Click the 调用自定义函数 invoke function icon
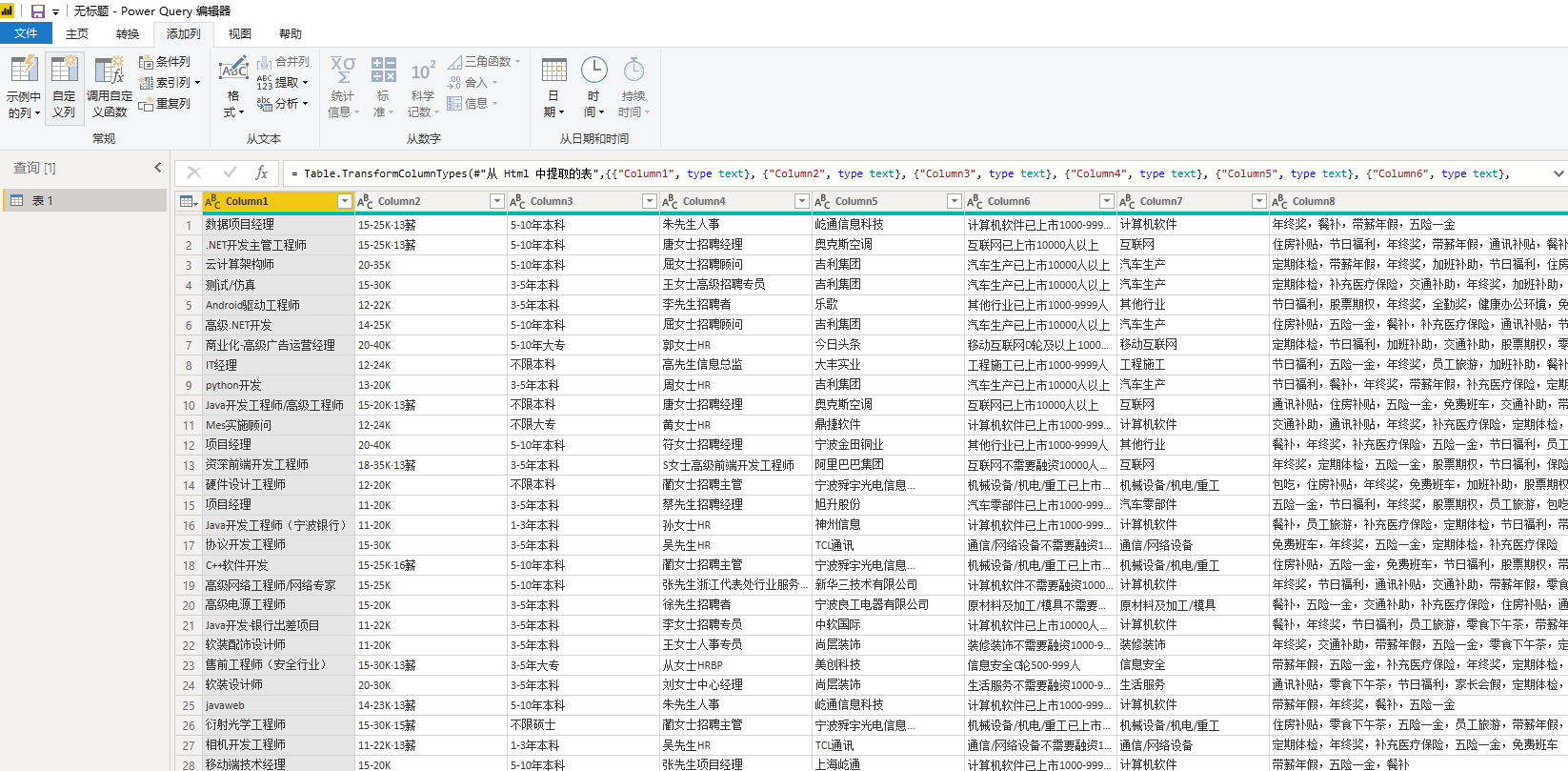Screen dimensions: 1568x771 point(110,70)
